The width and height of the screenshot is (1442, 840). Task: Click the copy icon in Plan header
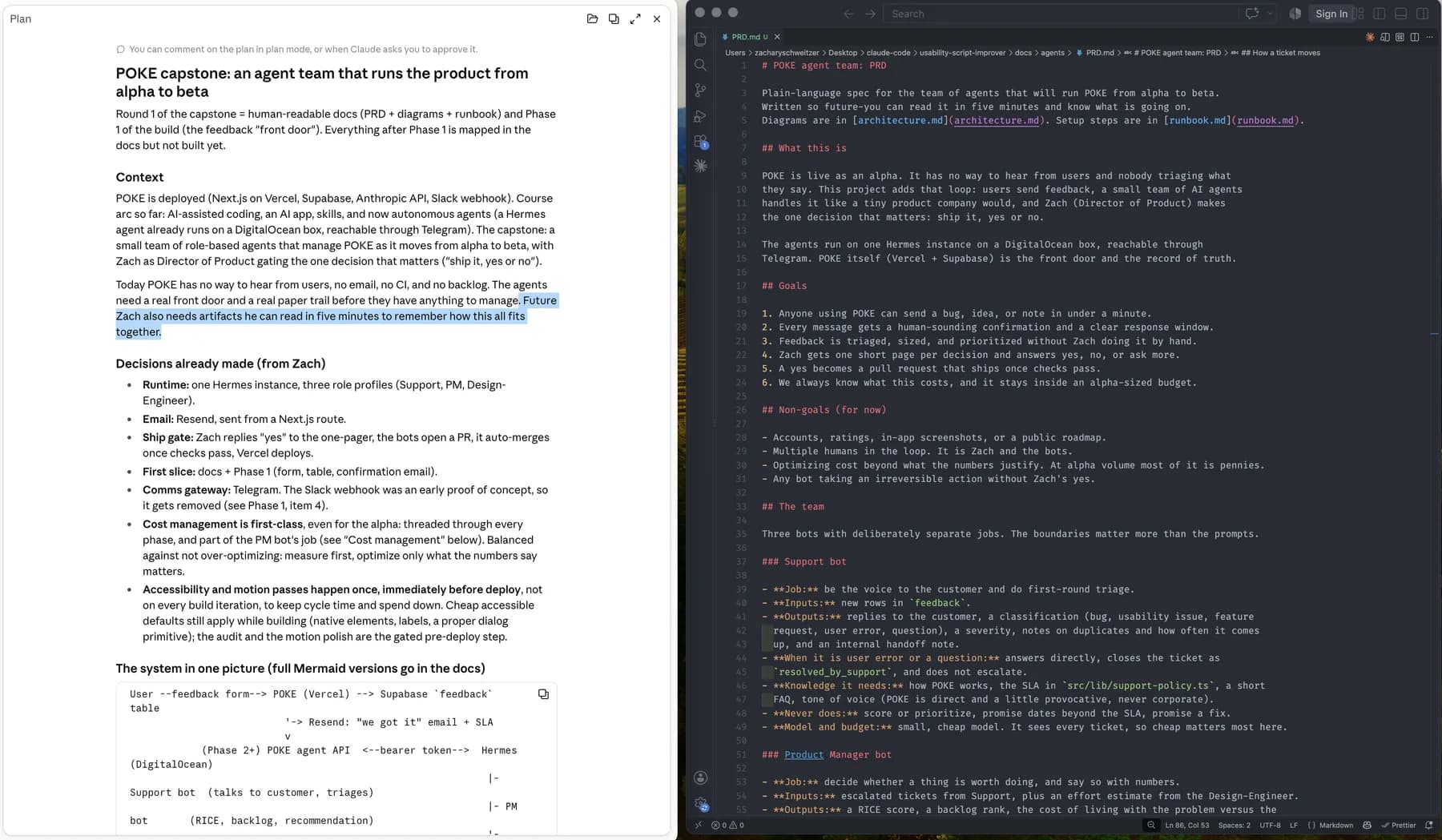[614, 18]
